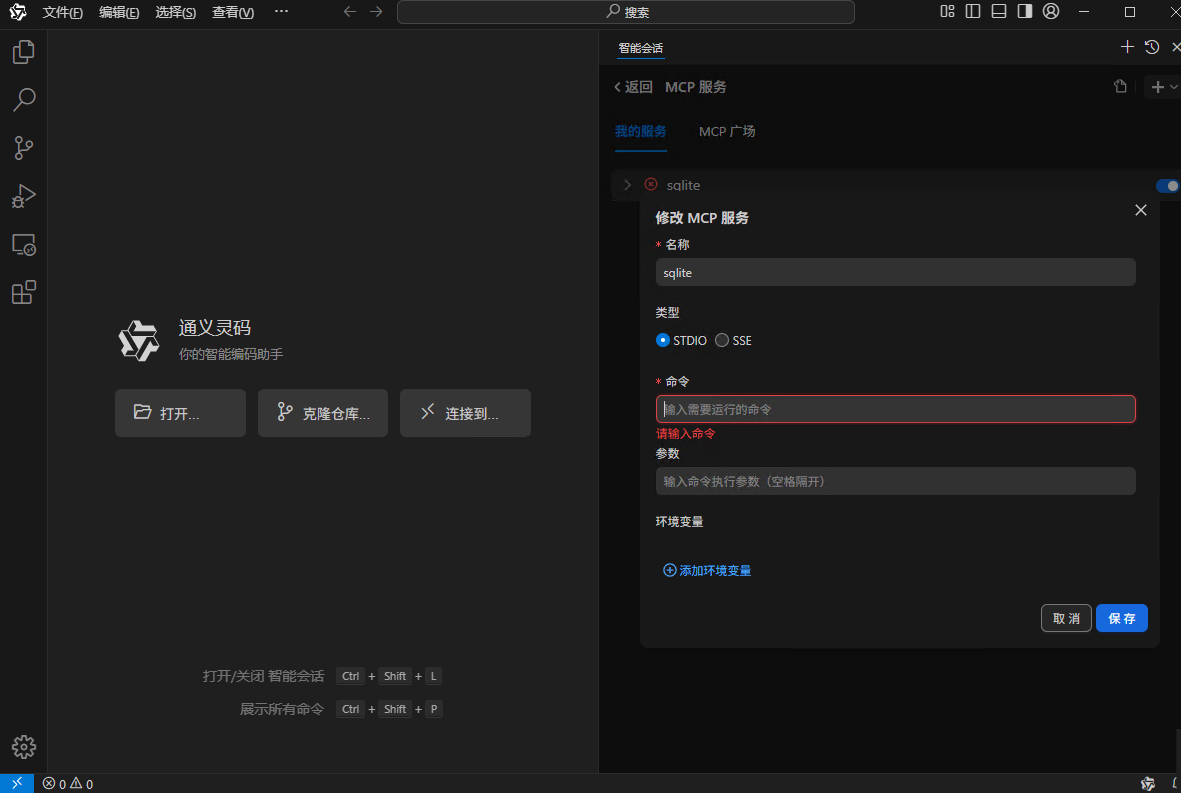Expand the sqlite service row

tap(627, 185)
